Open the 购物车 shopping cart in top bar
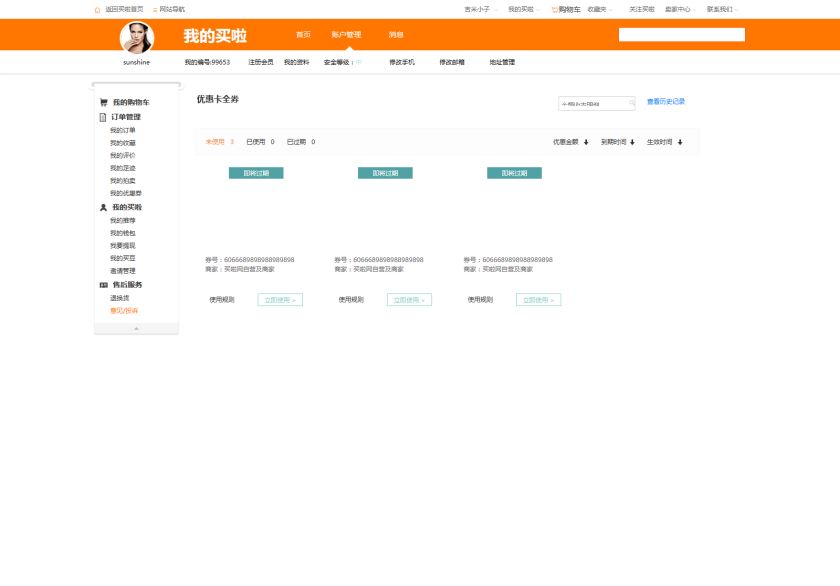840x586 pixels. click(566, 10)
